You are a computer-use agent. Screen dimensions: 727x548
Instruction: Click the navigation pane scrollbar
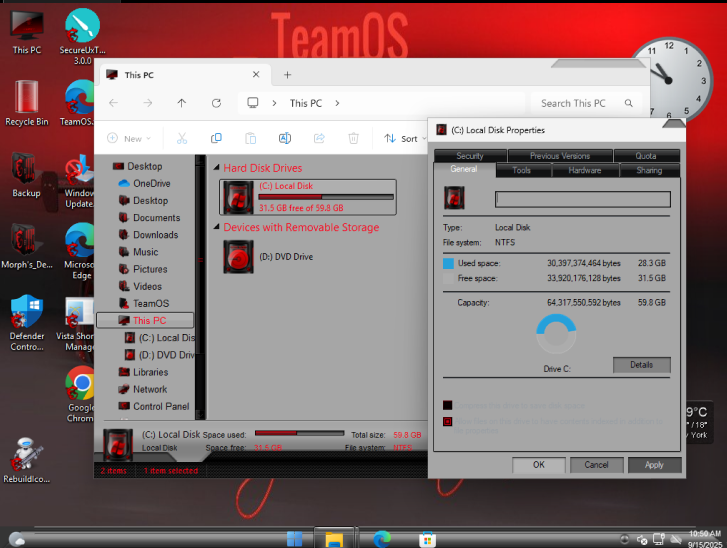tap(200, 287)
